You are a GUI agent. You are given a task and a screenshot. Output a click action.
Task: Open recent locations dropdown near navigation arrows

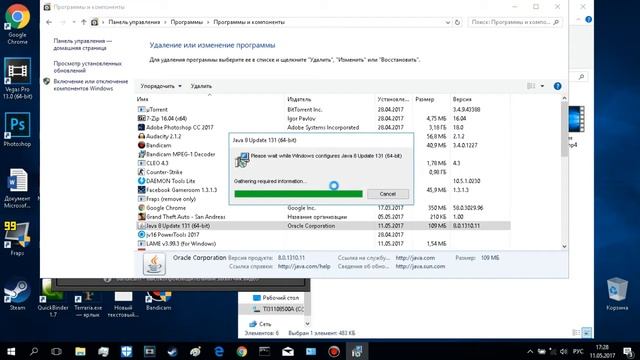tap(73, 22)
